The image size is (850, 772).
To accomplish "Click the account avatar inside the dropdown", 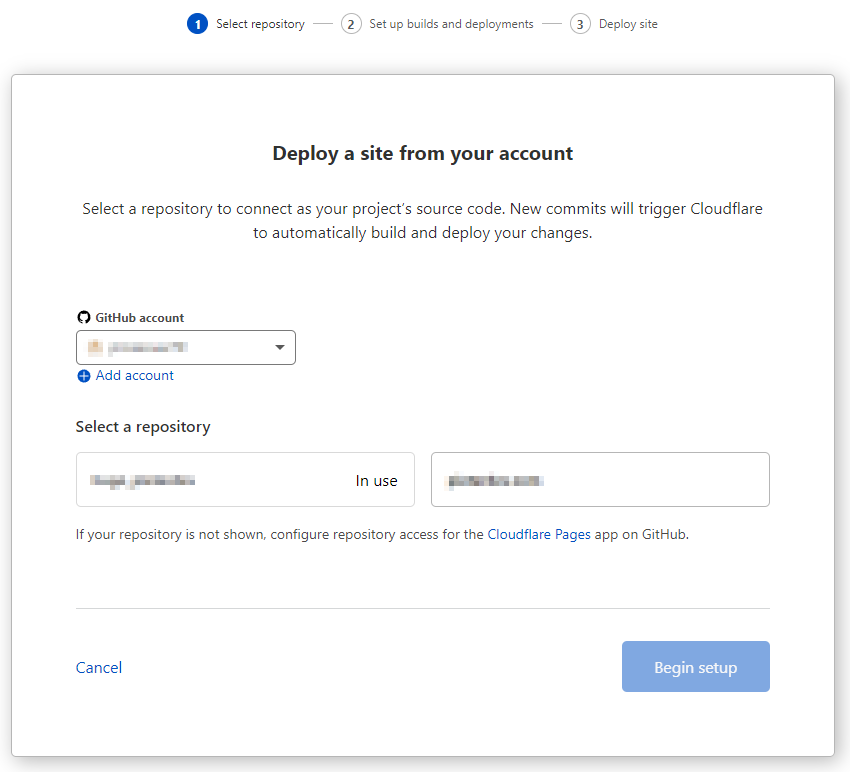I will click(x=96, y=348).
